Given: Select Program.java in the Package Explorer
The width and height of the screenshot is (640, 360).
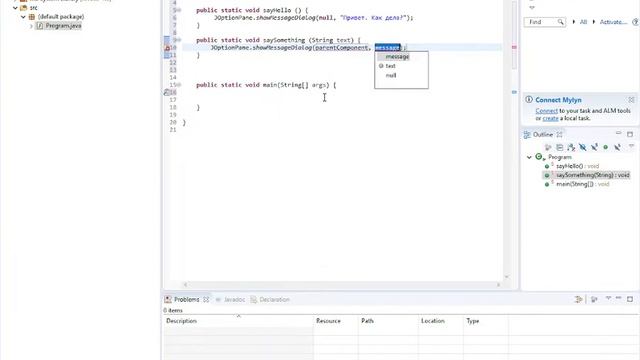Looking at the screenshot, I should 63,26.
